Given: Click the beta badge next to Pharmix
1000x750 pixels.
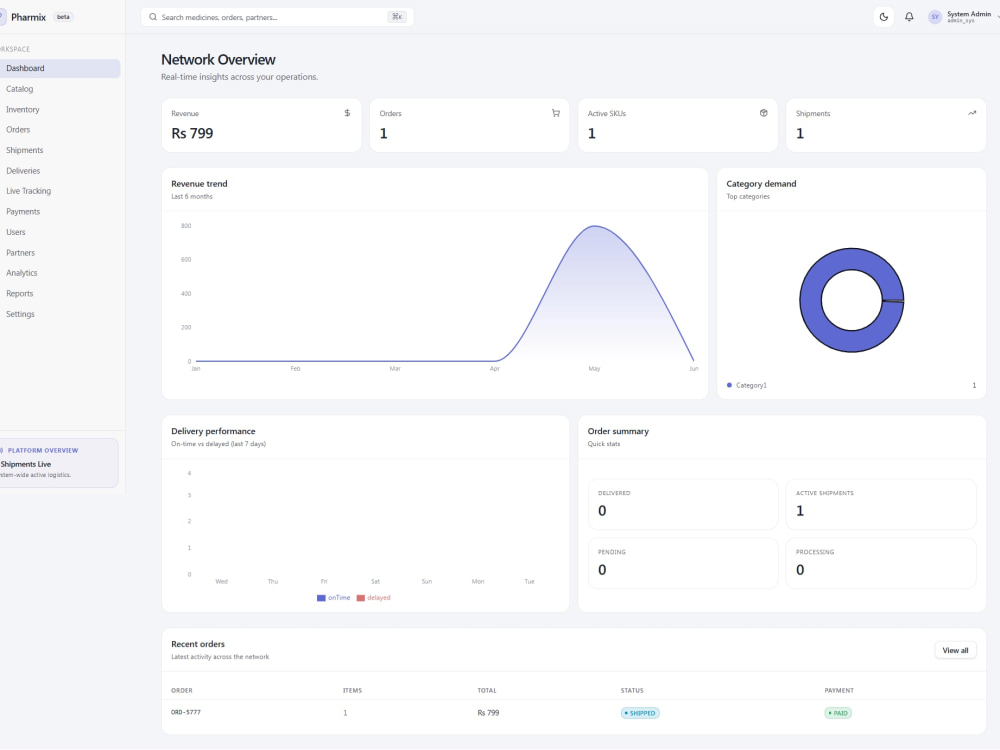Looking at the screenshot, I should (x=63, y=17).
